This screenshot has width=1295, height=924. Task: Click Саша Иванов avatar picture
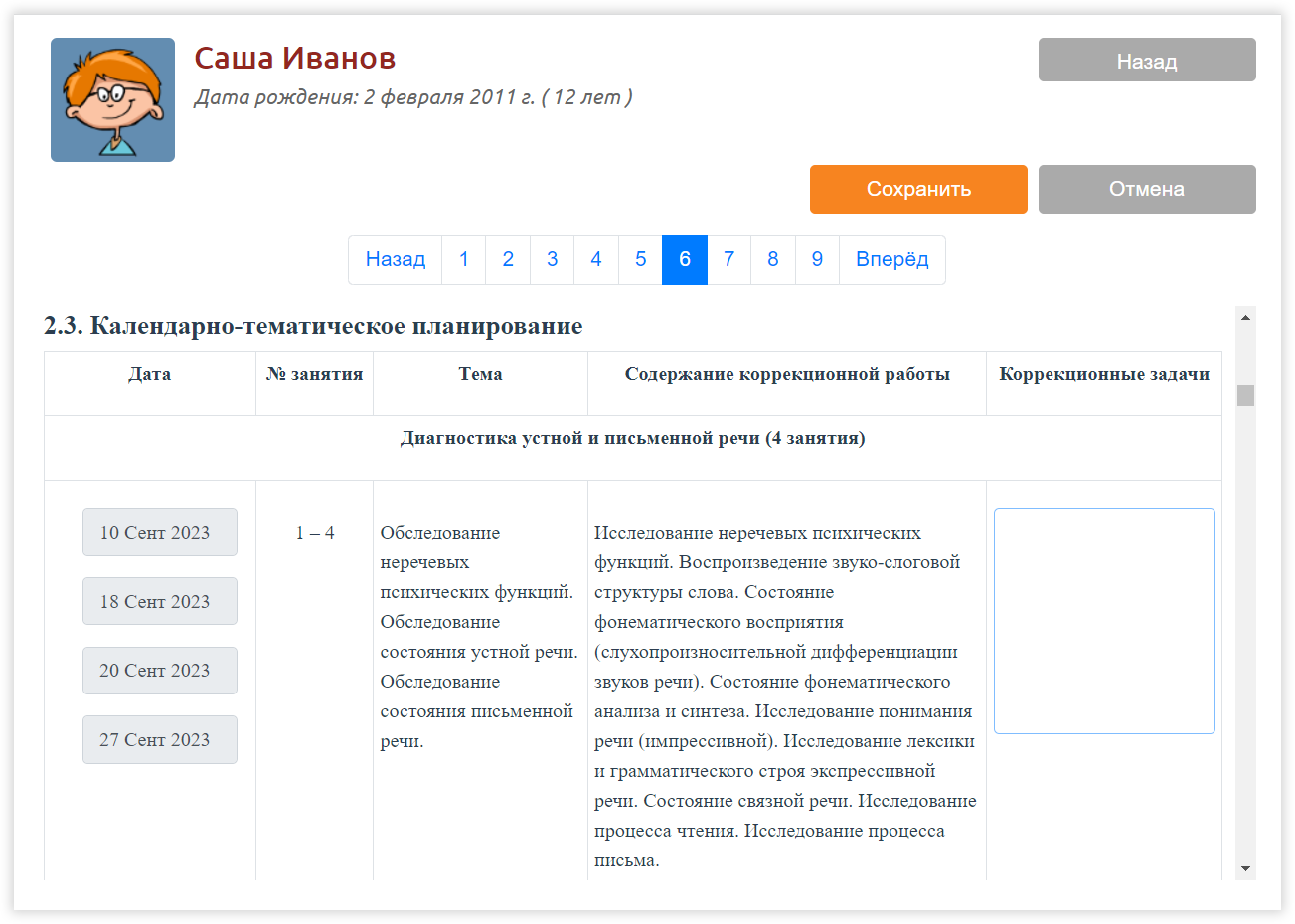click(x=112, y=99)
